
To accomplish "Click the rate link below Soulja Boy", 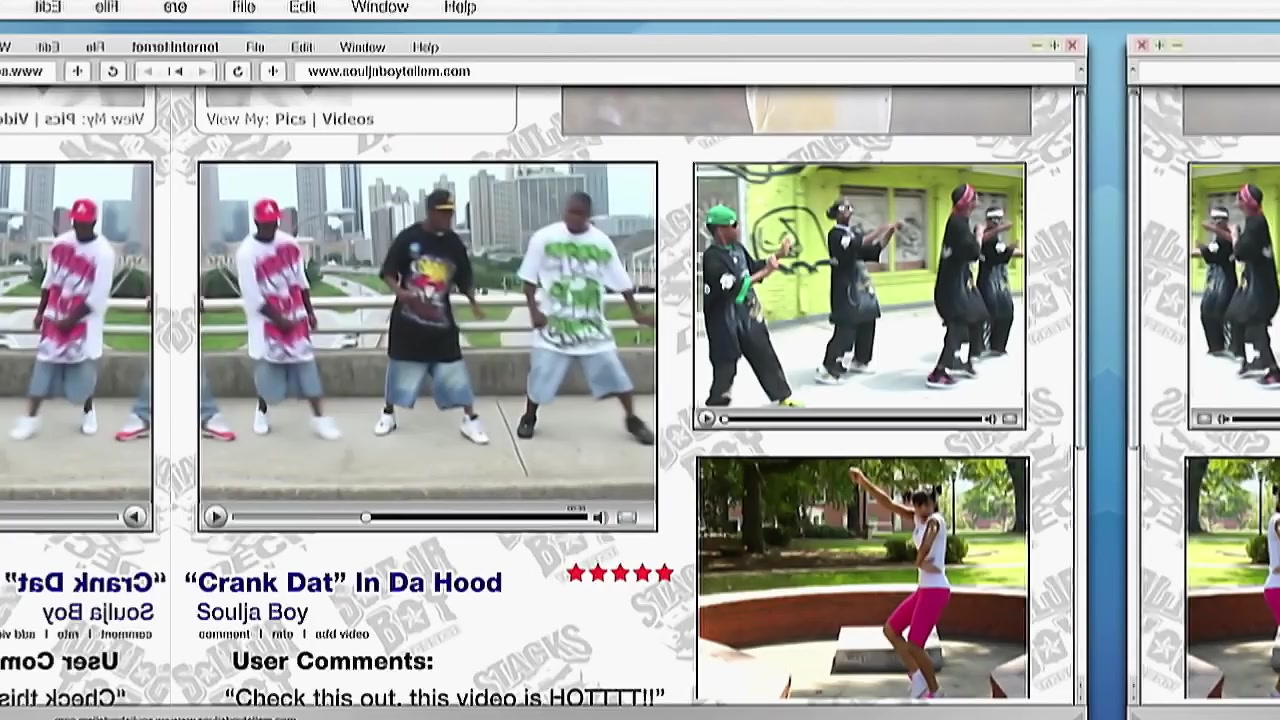I will coord(283,634).
